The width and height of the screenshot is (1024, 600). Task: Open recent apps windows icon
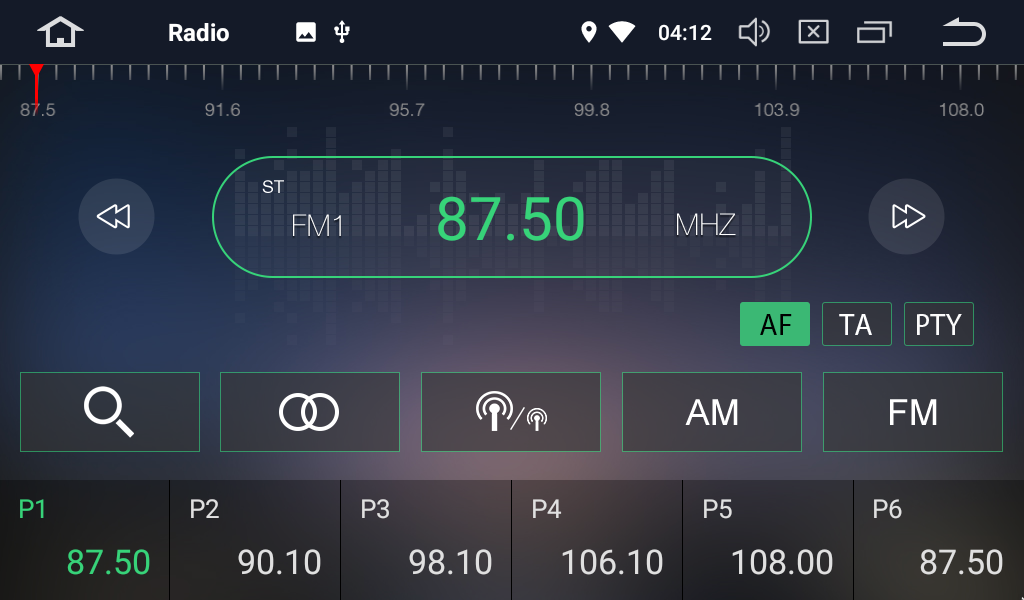click(x=874, y=33)
